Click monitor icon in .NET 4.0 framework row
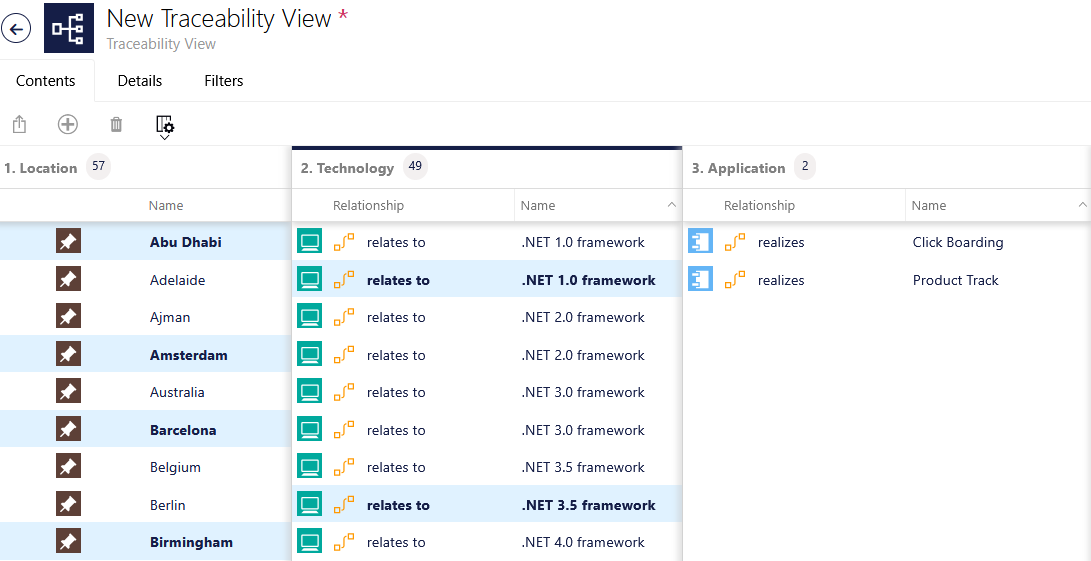The image size is (1091, 561). click(x=310, y=542)
